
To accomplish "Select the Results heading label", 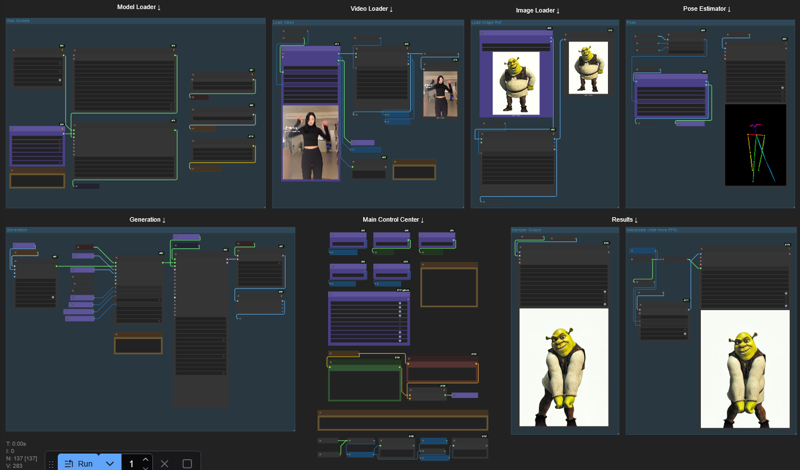I will click(624, 219).
